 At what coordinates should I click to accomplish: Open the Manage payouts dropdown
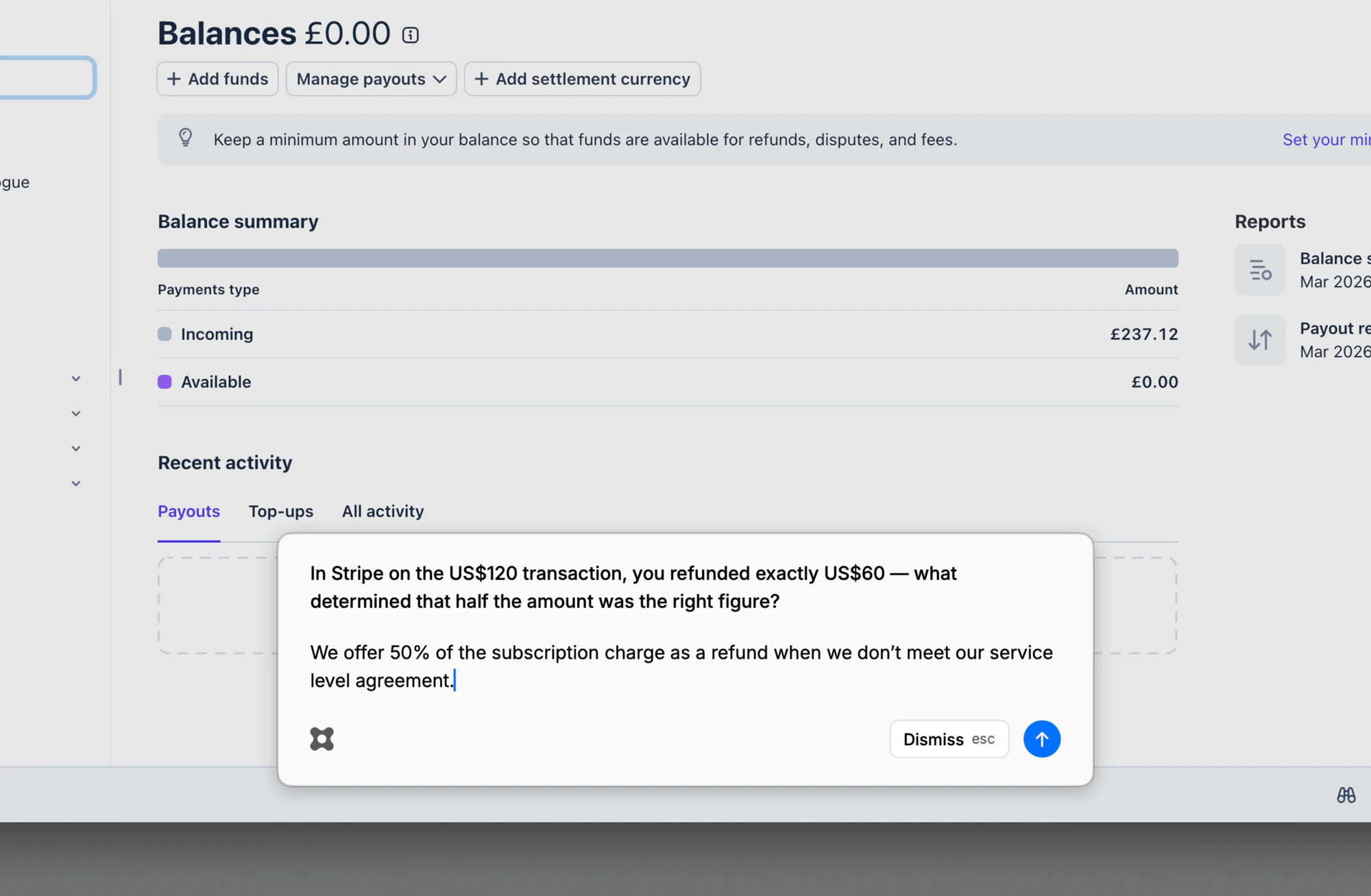tap(371, 79)
